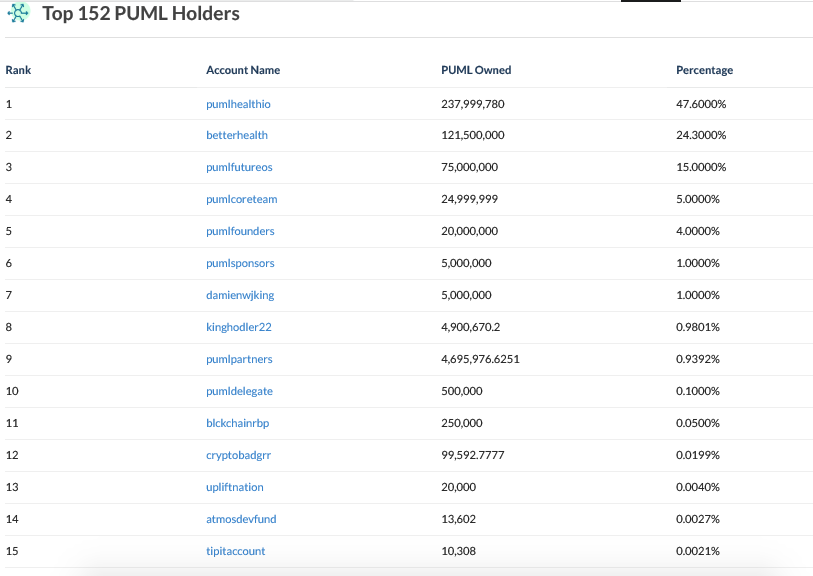Open the betterhealth account page
Viewport: 813px width, 576px height.
pos(237,135)
